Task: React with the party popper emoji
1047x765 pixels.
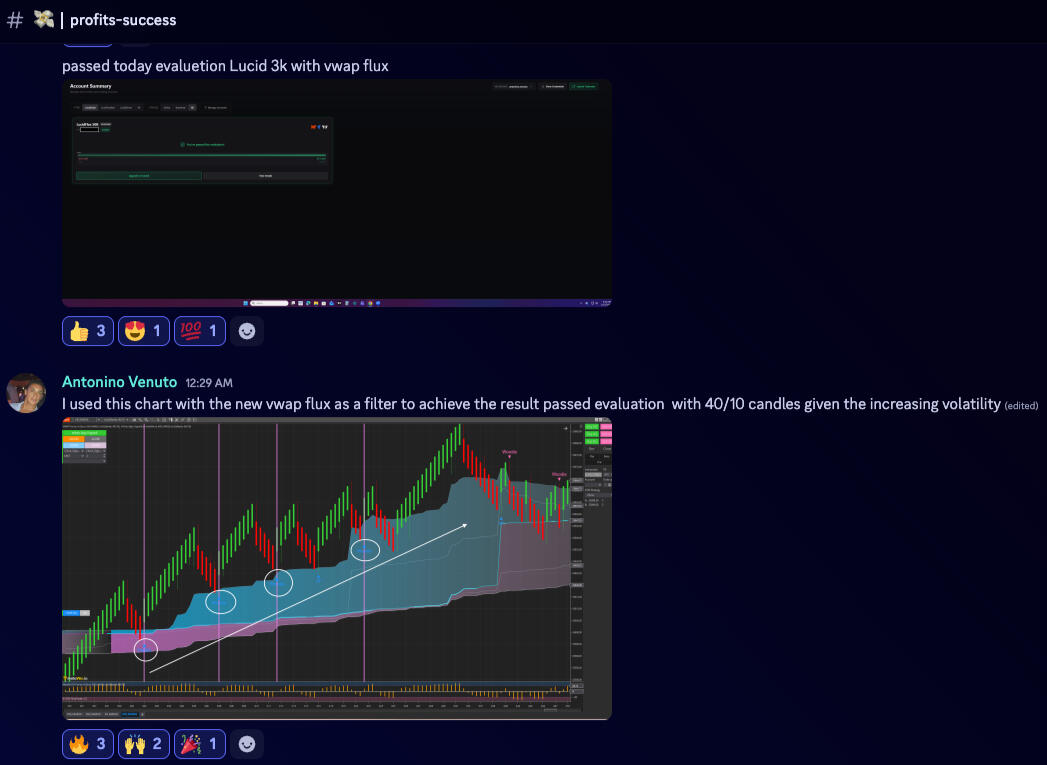Action: 200,744
